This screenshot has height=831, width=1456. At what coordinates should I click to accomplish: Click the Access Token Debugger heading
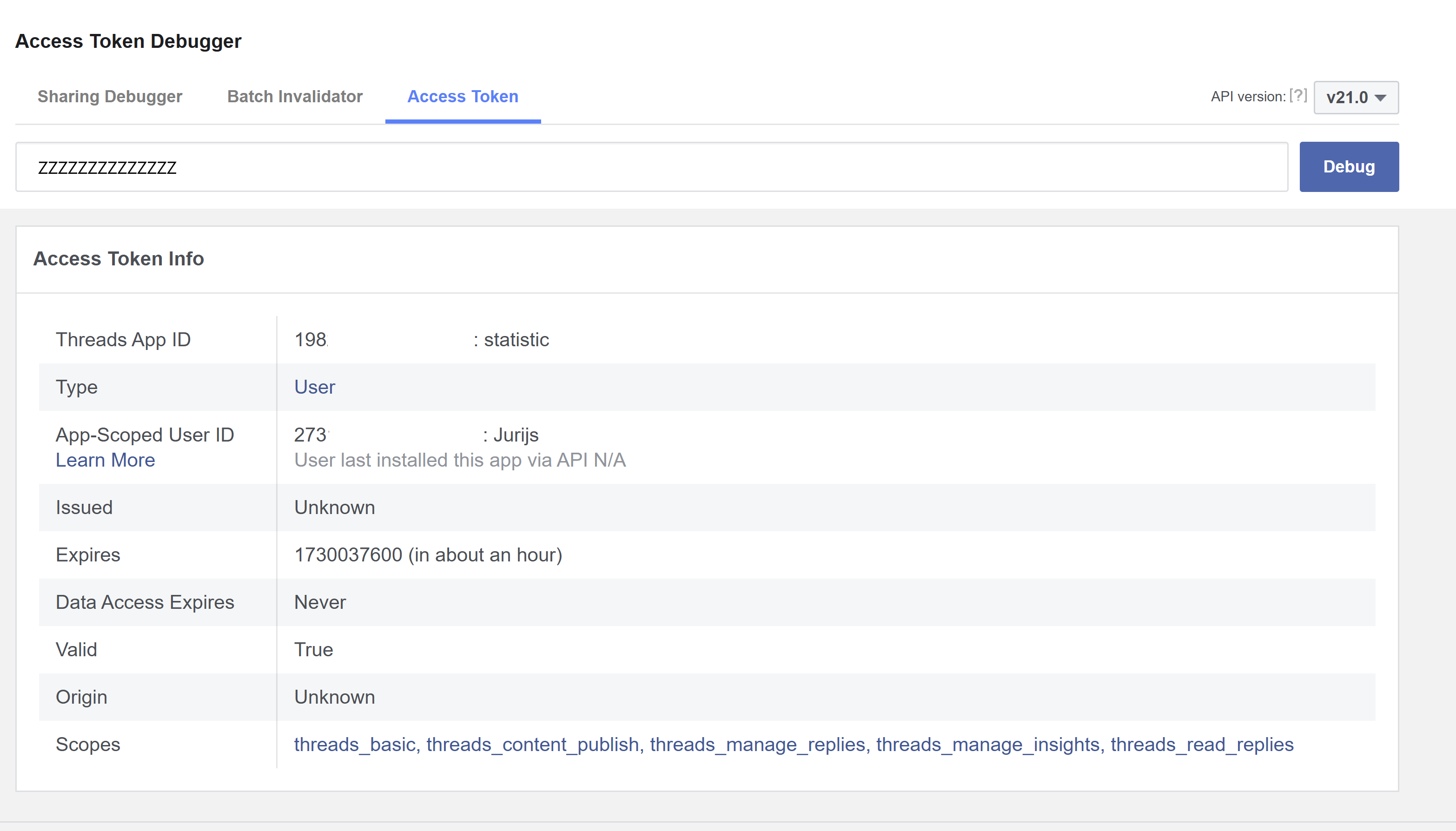click(128, 41)
